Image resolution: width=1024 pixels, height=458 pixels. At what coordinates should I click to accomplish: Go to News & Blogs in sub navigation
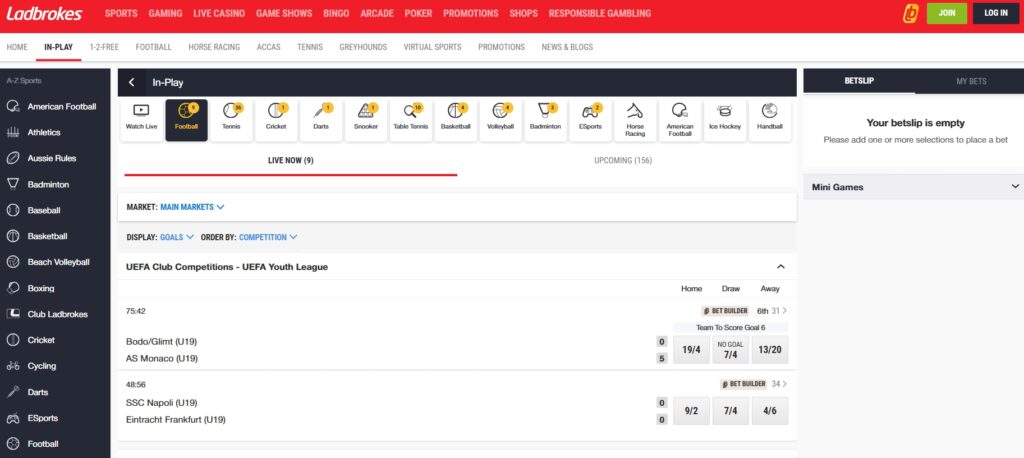(567, 47)
